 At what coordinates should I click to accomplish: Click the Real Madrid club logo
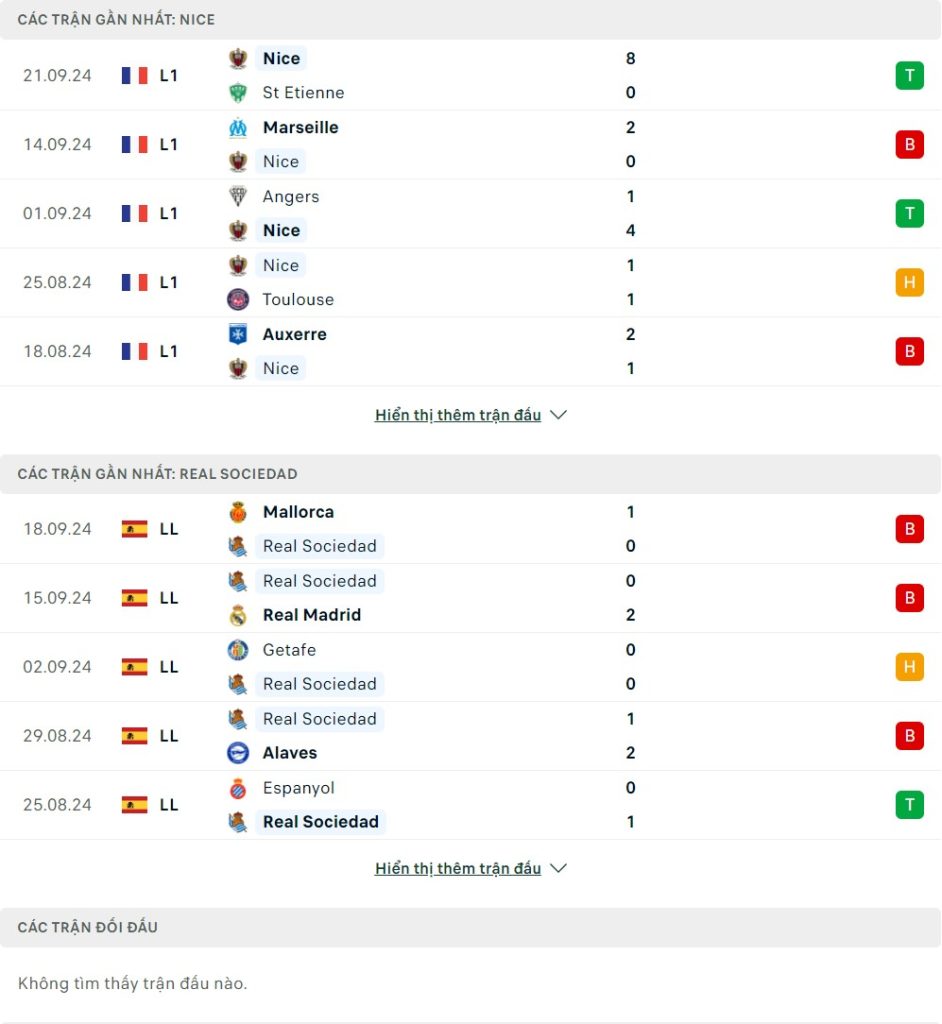click(x=238, y=615)
